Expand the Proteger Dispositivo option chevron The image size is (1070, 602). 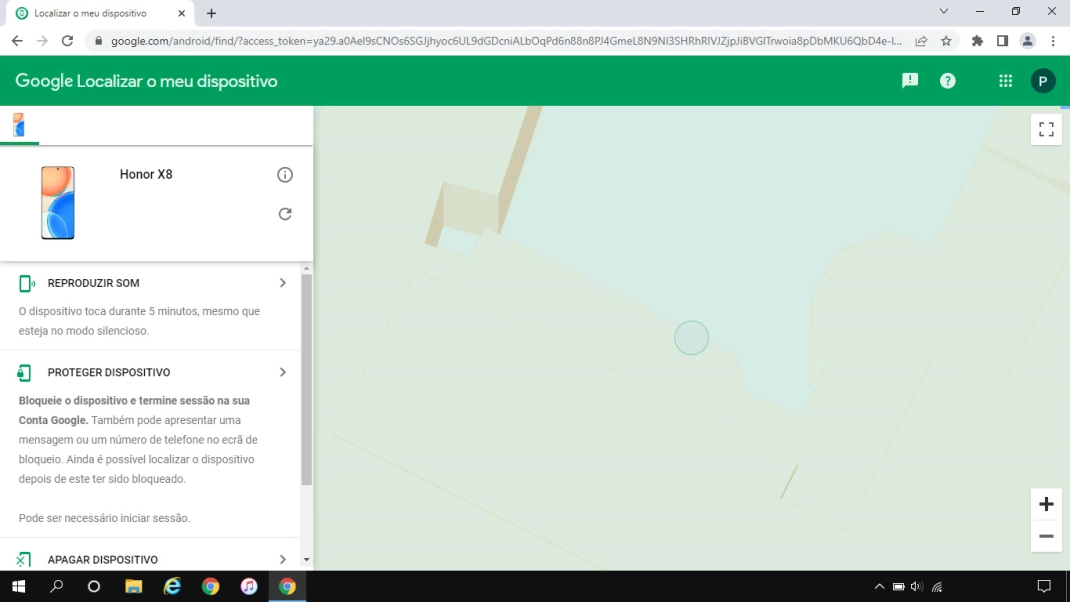[x=283, y=372]
